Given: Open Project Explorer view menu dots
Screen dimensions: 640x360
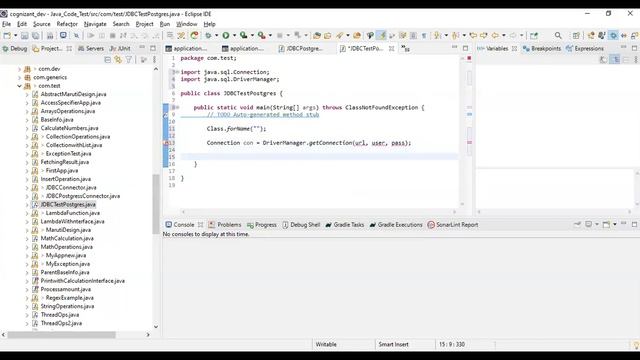Looking at the screenshot, I should click(154, 60).
